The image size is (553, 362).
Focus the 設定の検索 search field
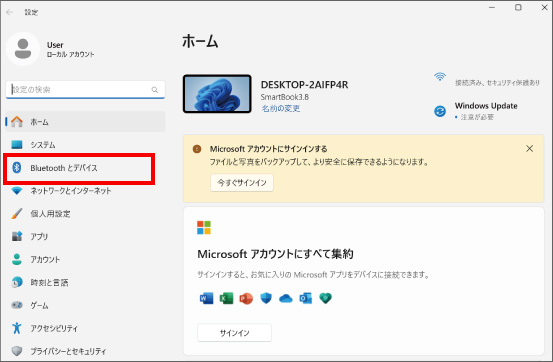tap(85, 90)
